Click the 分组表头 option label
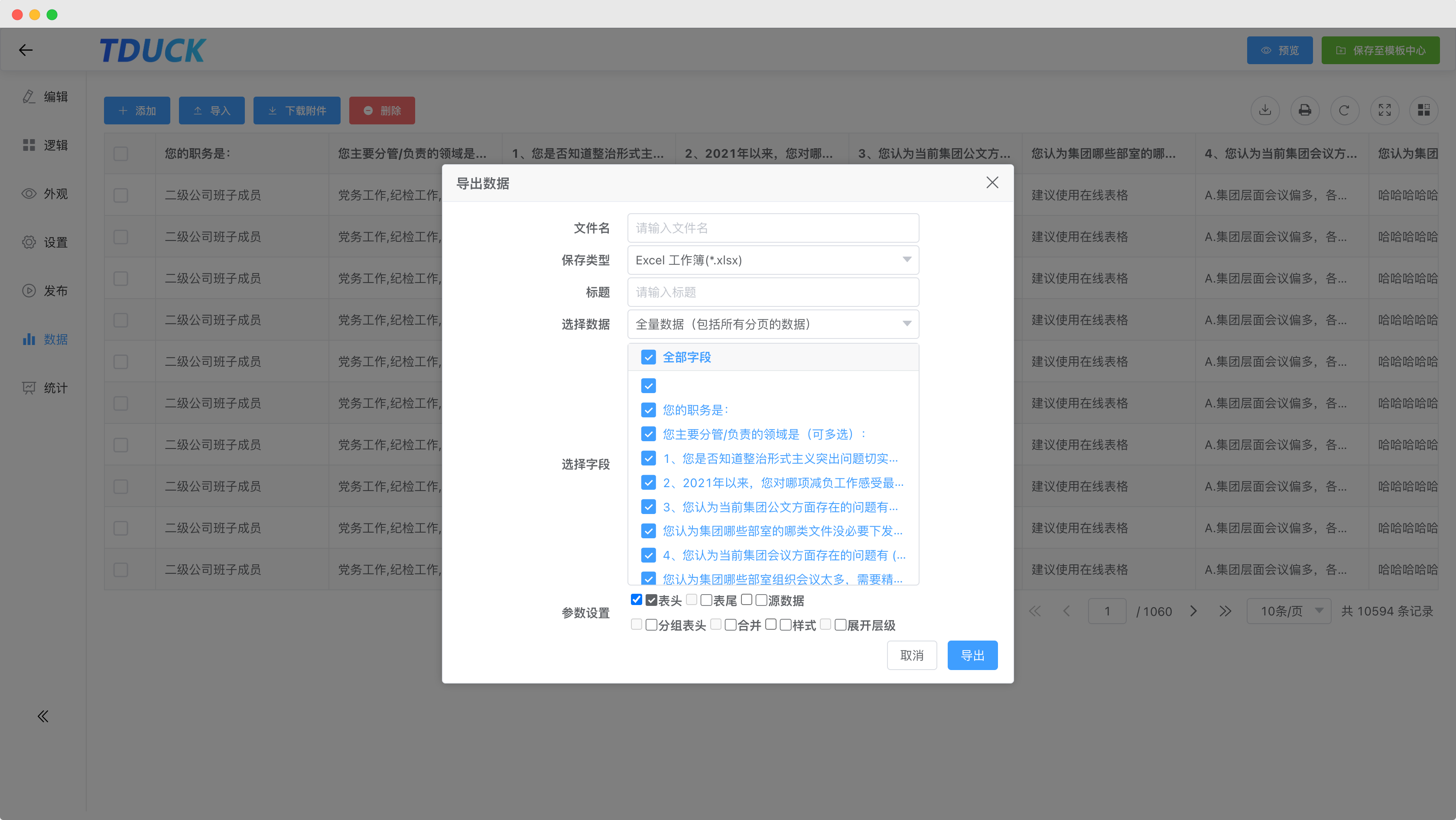The width and height of the screenshot is (1456, 820). tap(682, 625)
